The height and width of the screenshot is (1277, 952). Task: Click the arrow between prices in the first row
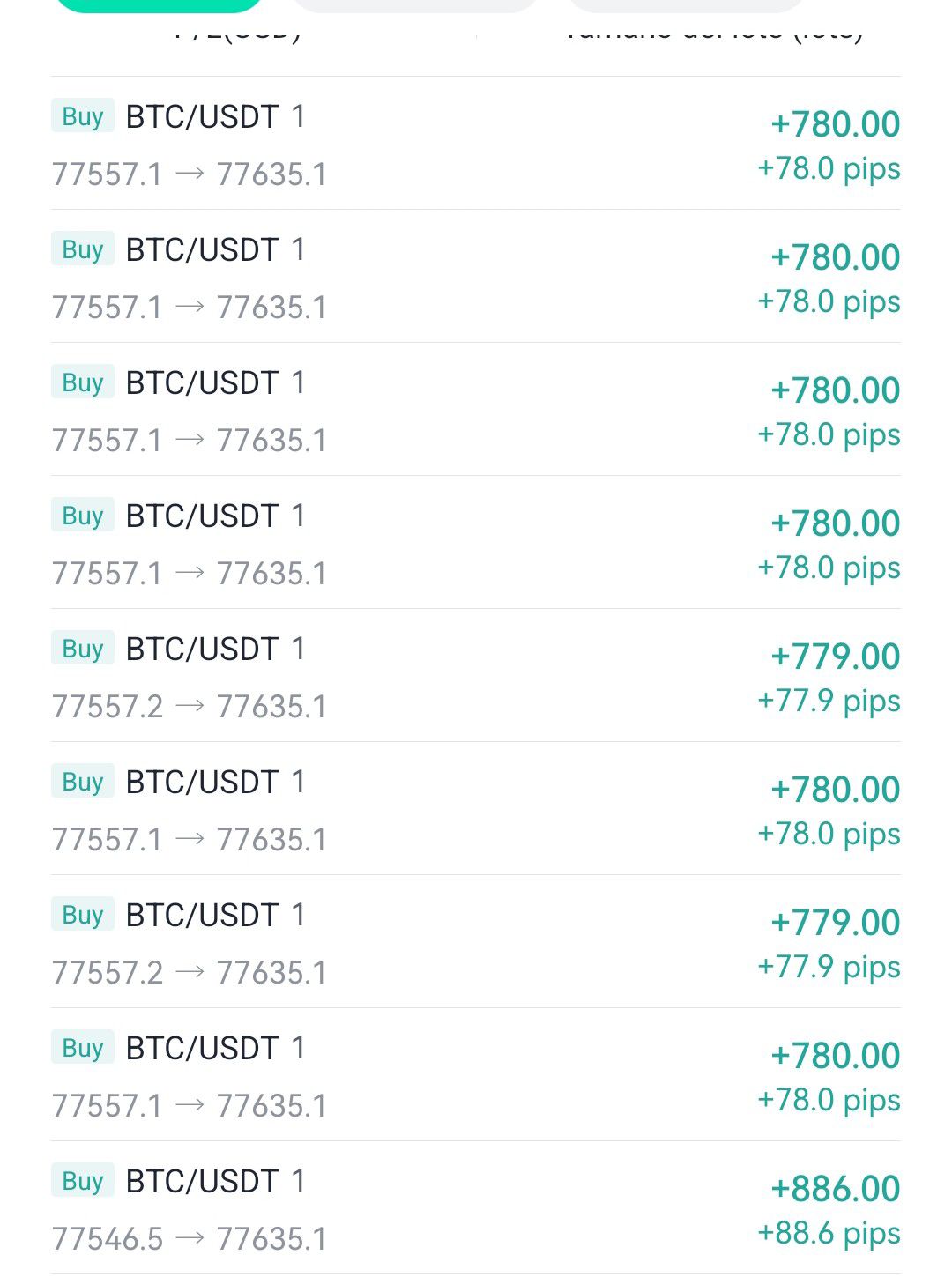tap(190, 174)
